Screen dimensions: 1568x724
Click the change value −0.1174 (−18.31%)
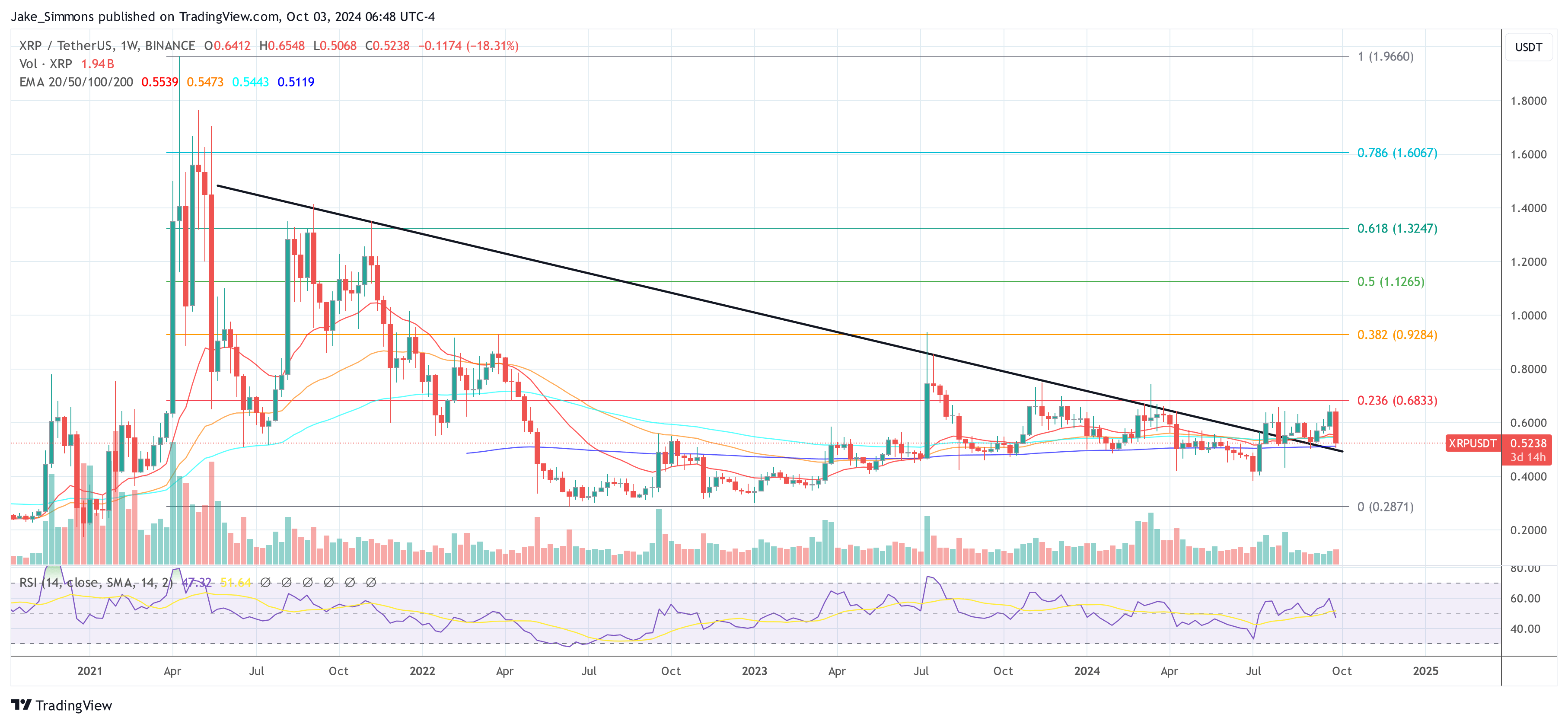point(468,46)
